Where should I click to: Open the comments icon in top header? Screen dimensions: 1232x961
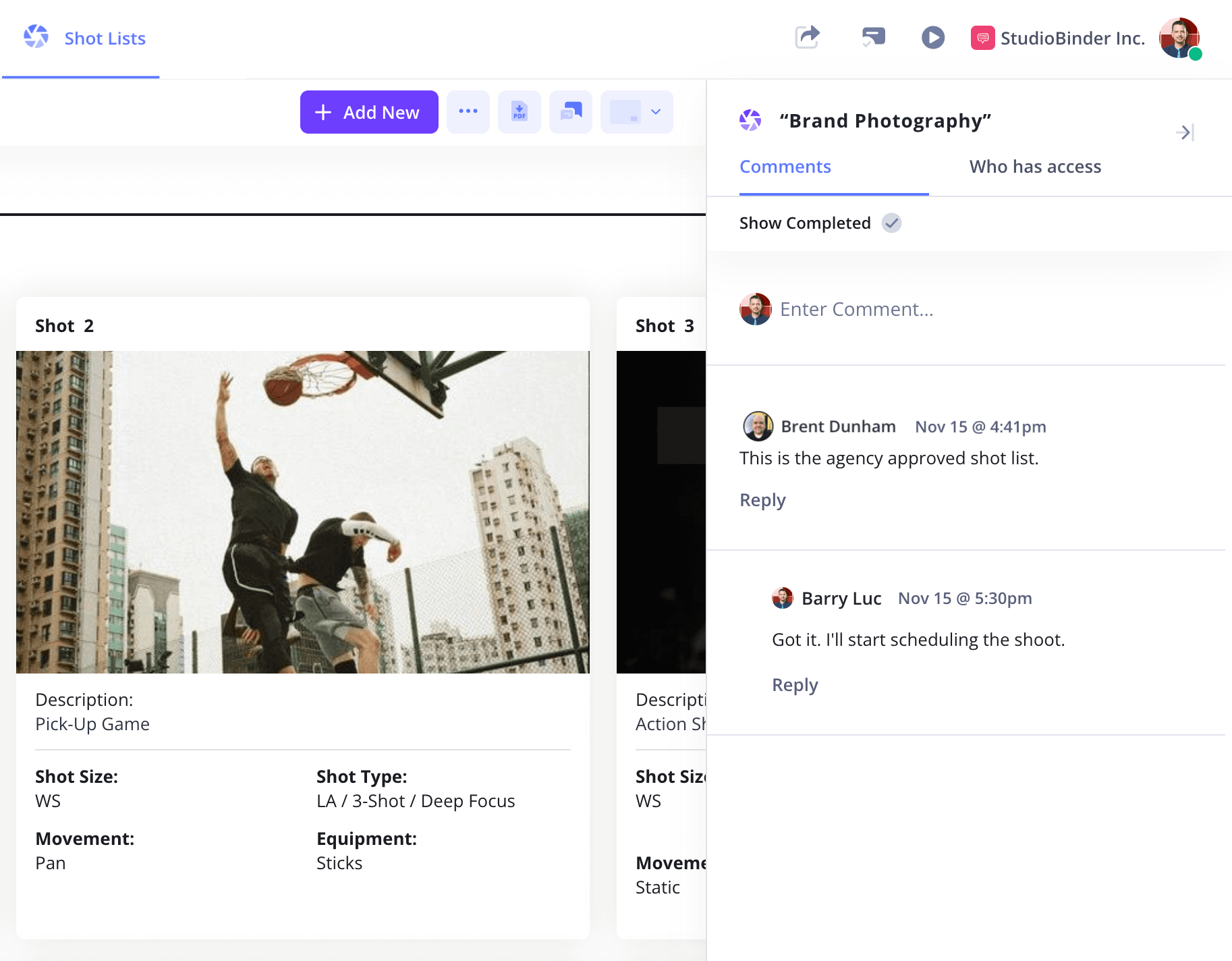click(x=873, y=37)
